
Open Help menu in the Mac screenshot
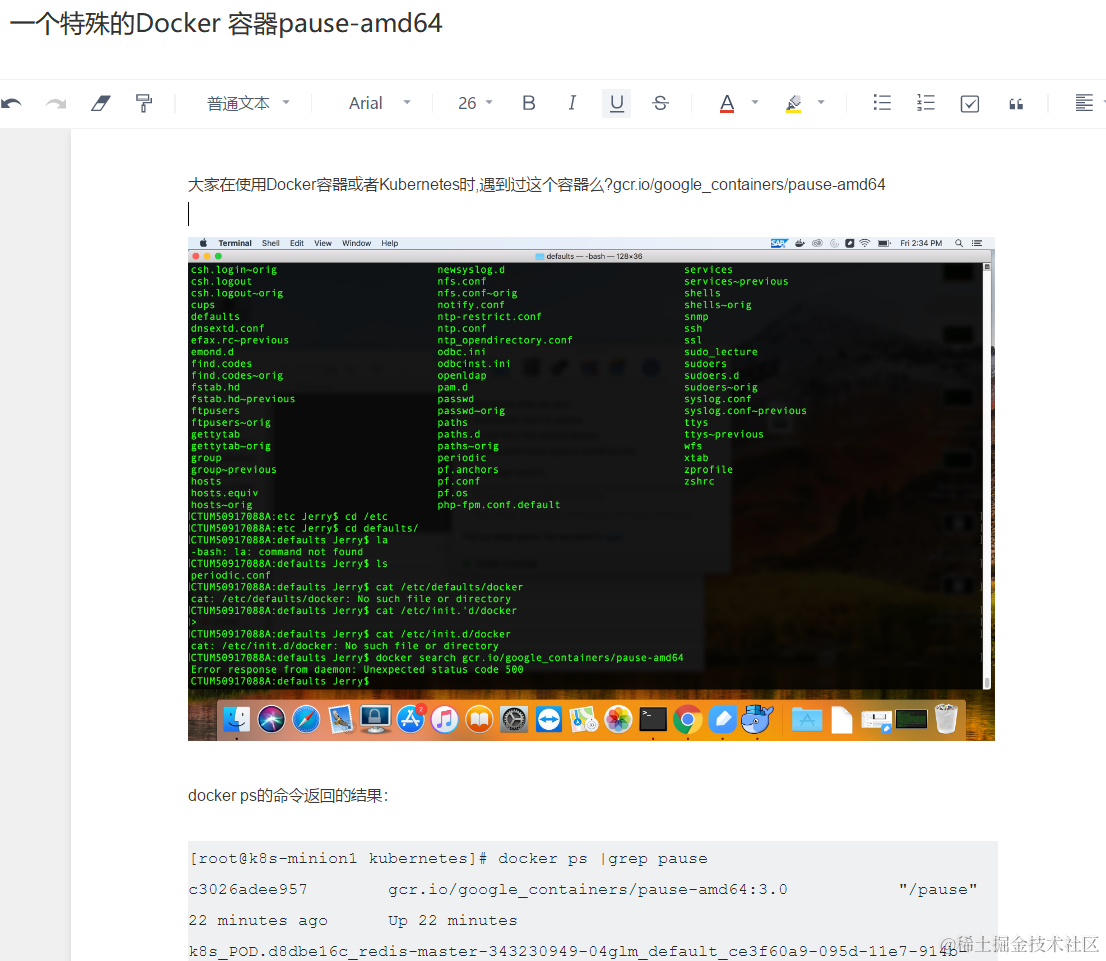(389, 243)
